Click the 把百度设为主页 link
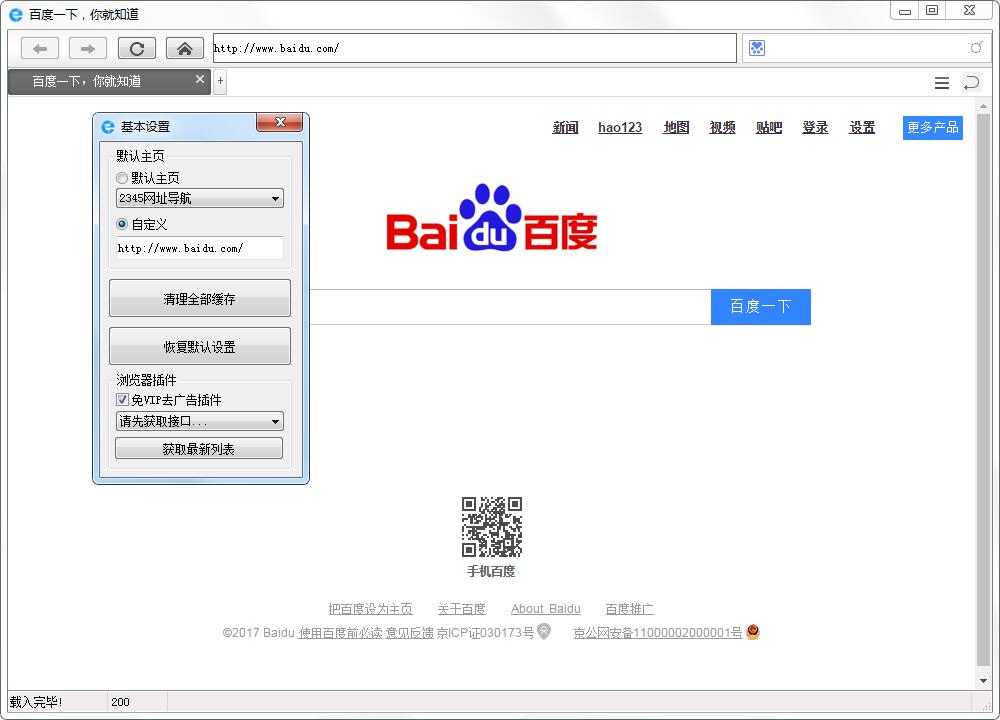1000x720 pixels. (x=371, y=608)
